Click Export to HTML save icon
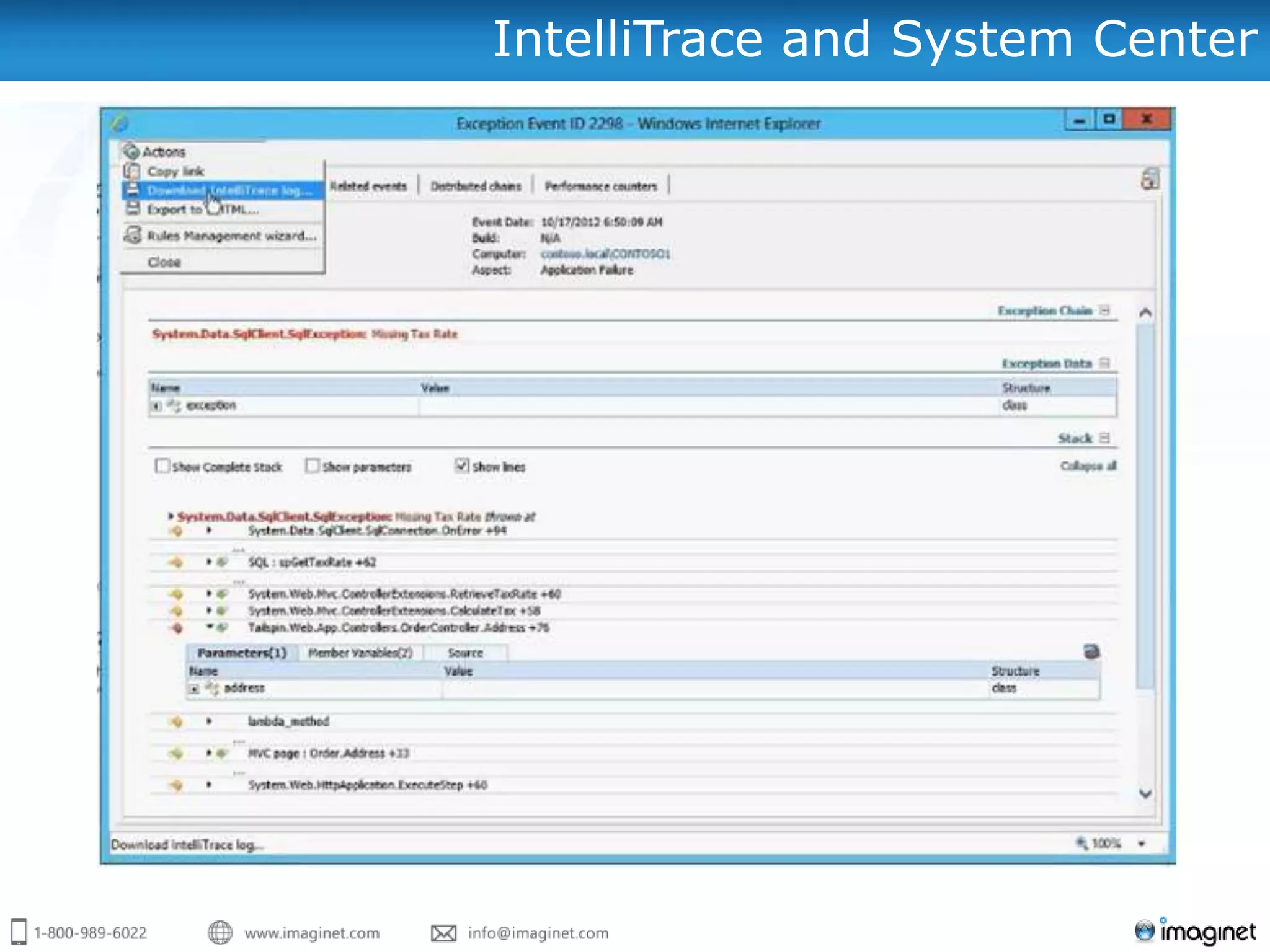This screenshot has height=952, width=1270. (132, 209)
